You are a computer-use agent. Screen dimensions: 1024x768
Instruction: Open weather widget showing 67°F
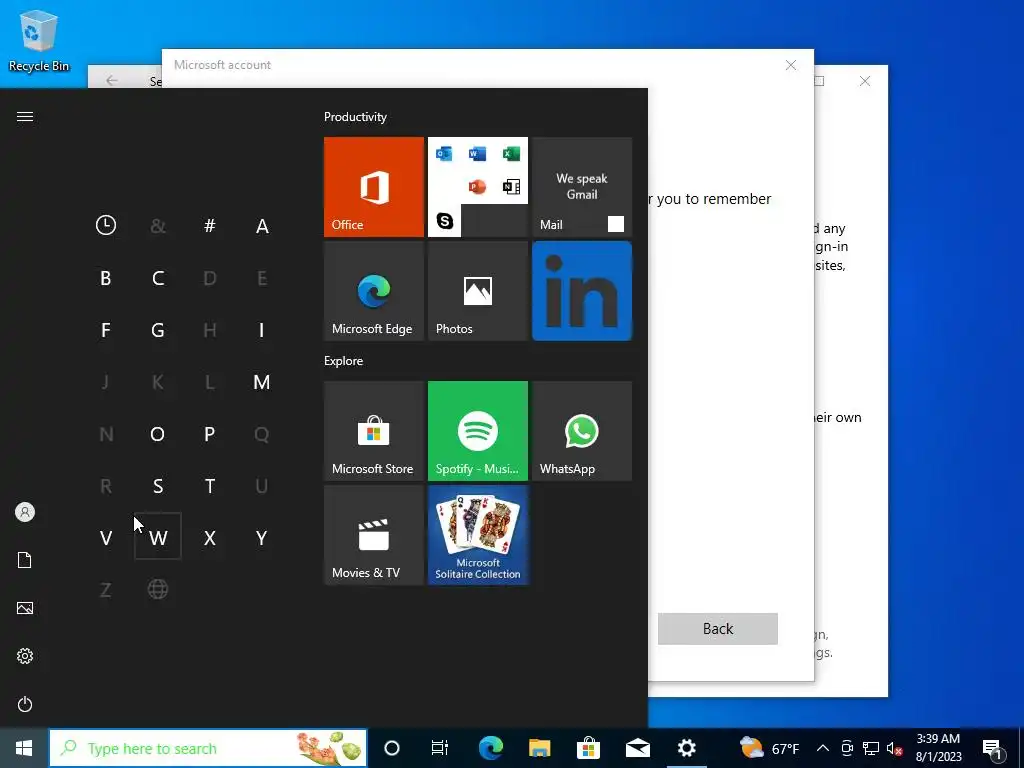coord(770,748)
